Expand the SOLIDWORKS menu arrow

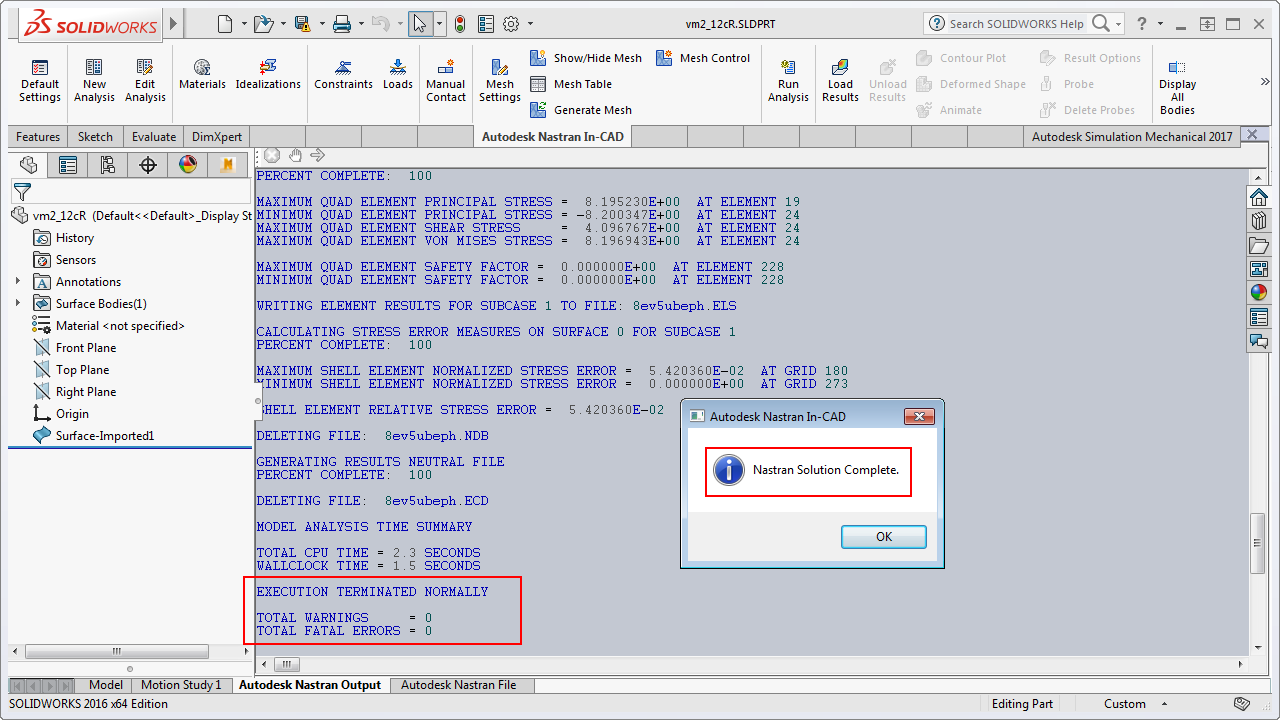[174, 23]
